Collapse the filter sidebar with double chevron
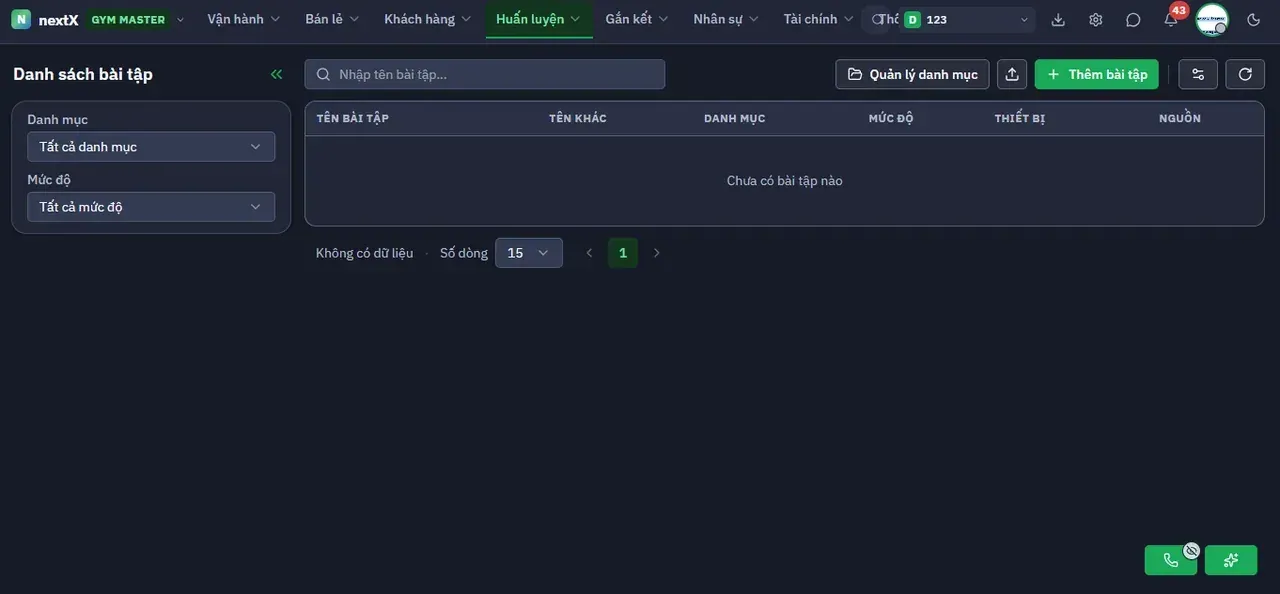This screenshot has width=1280, height=594. (277, 74)
